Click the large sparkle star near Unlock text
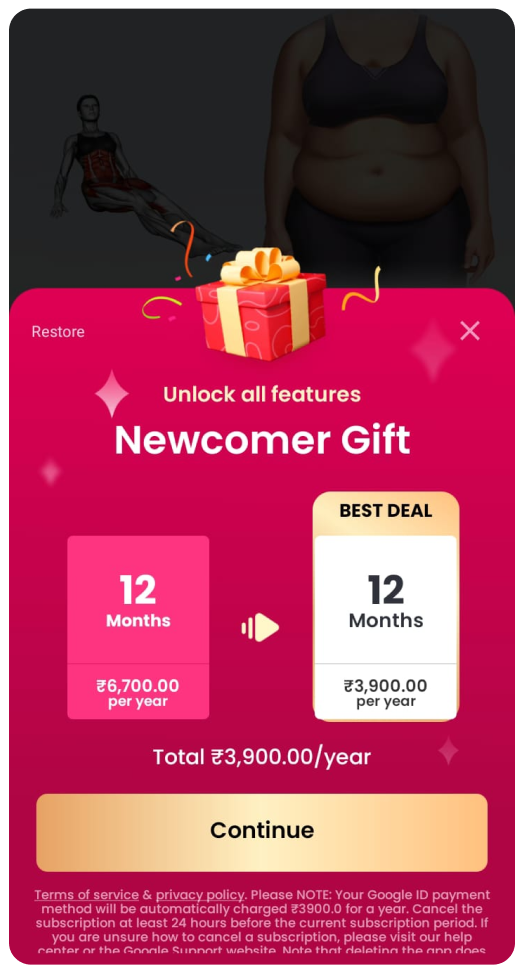The height and width of the screenshot is (973, 523). pos(112,393)
